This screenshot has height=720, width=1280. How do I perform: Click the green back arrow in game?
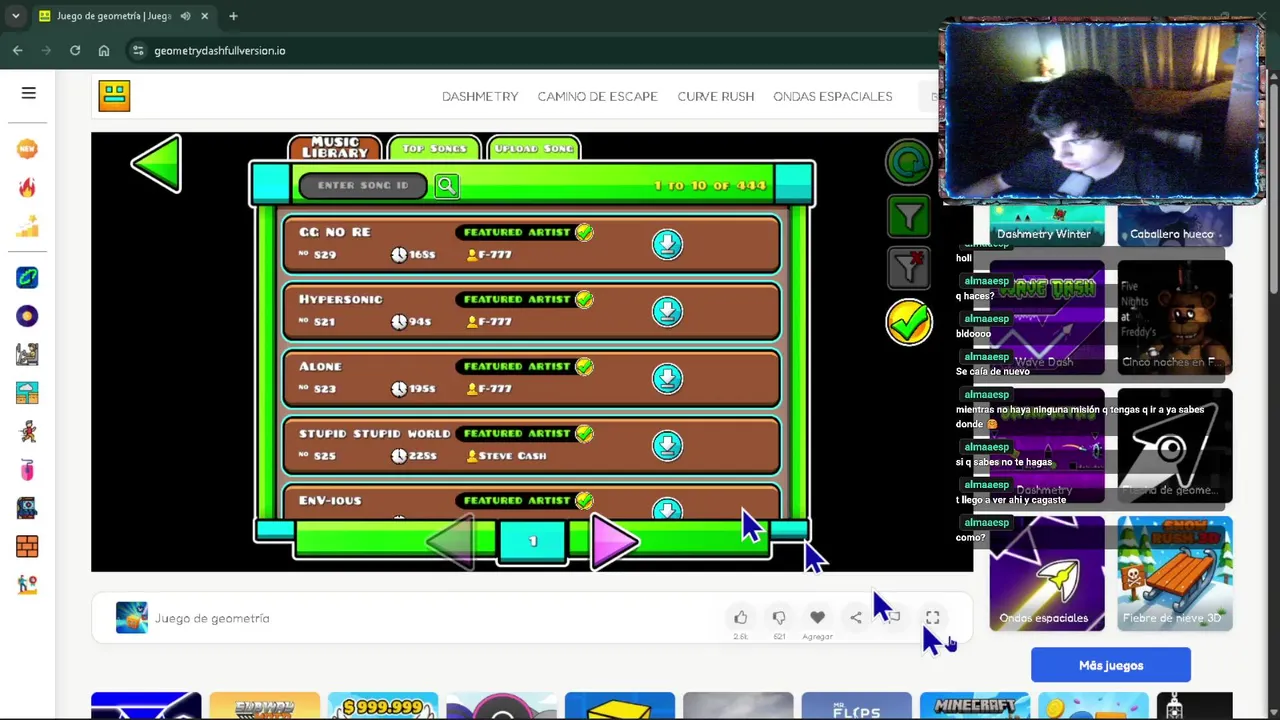click(x=157, y=163)
